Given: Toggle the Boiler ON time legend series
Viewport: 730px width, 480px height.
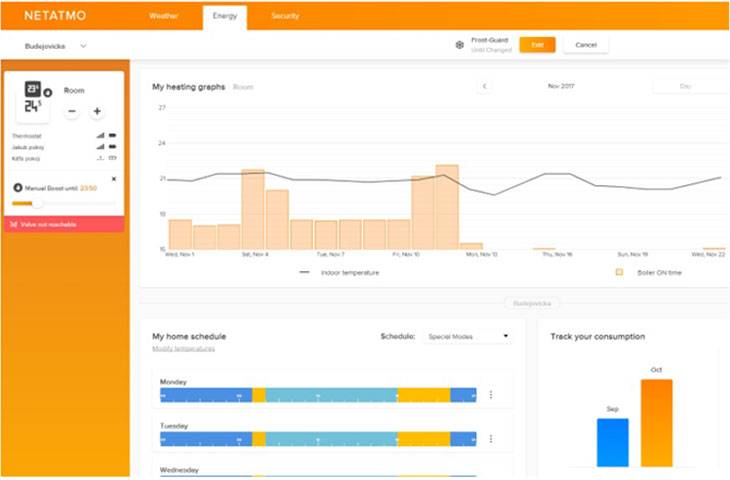Looking at the screenshot, I should point(648,272).
